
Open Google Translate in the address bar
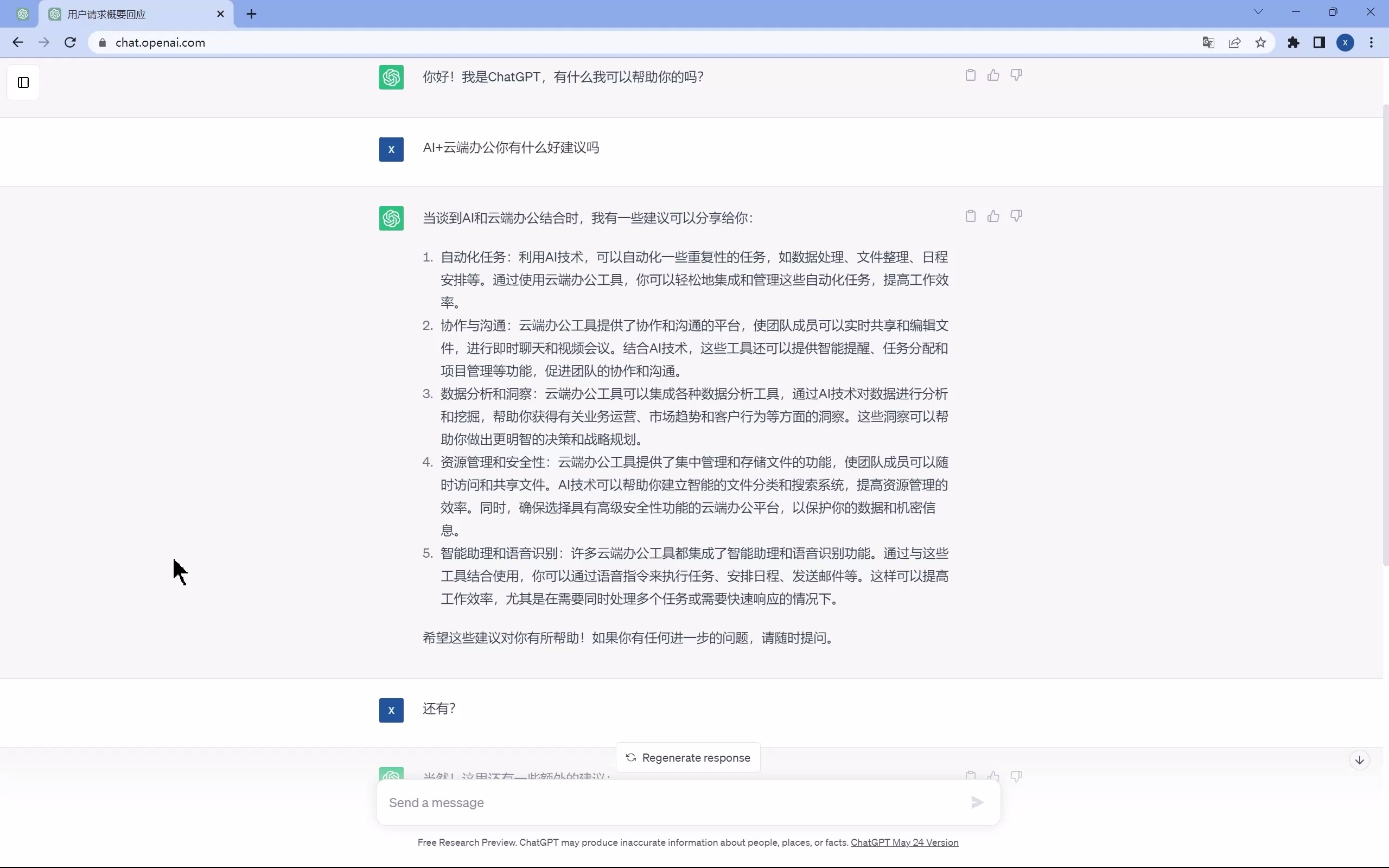[1208, 42]
